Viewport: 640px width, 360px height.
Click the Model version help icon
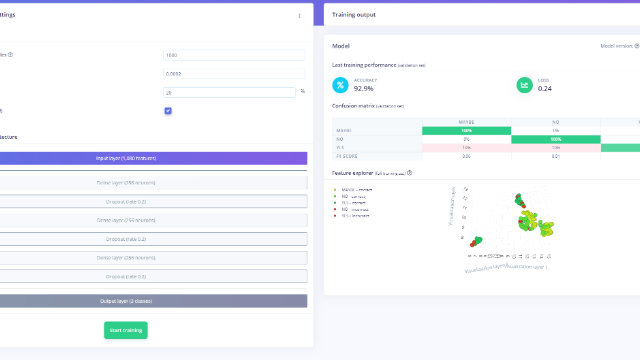(x=637, y=46)
